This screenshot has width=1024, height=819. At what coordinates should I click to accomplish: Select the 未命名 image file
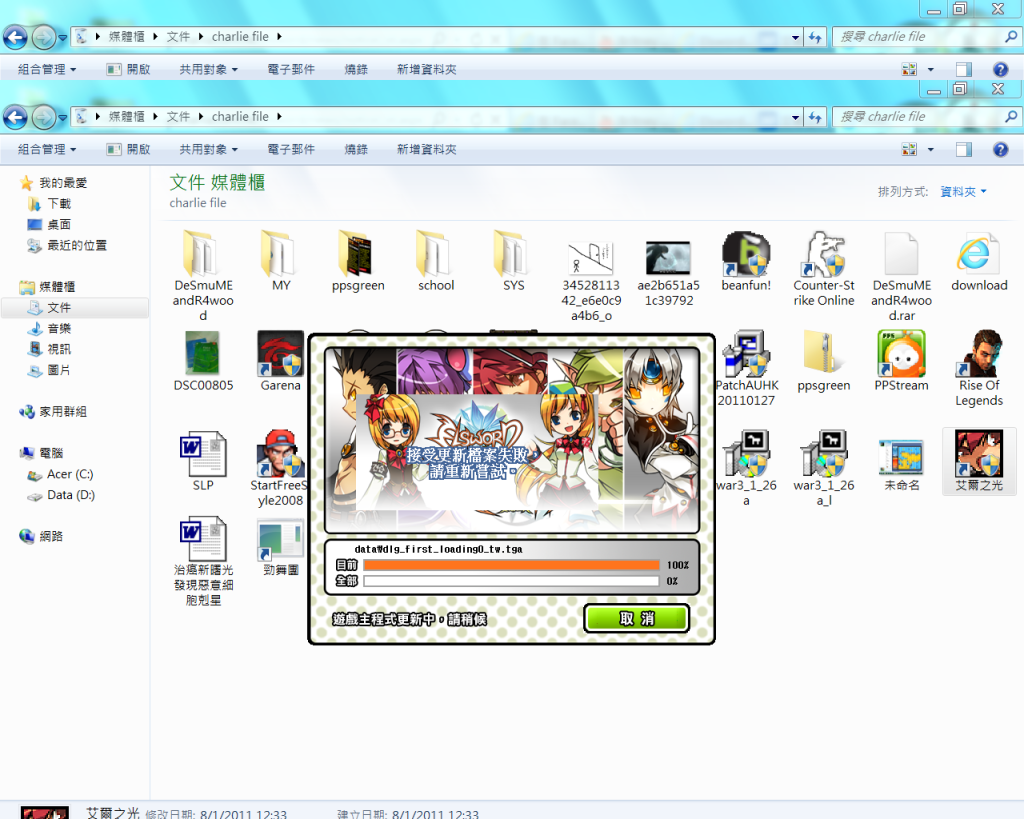[x=901, y=464]
